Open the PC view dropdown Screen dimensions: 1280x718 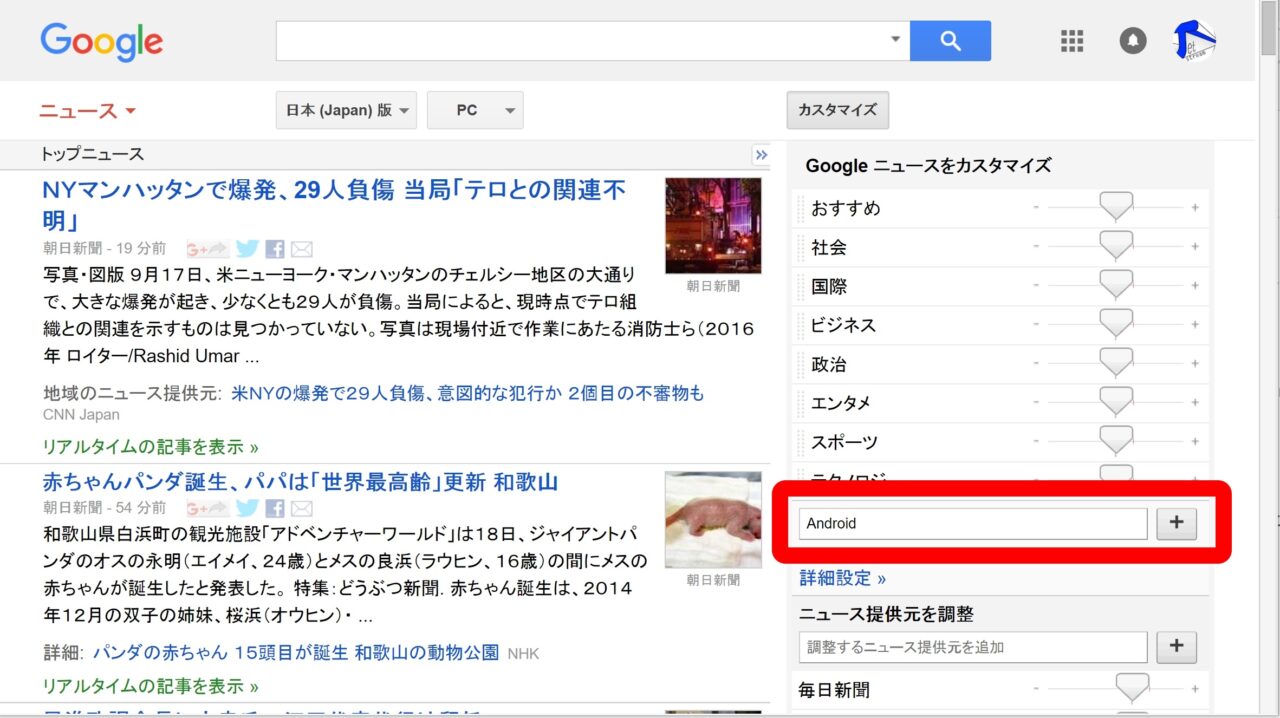click(x=475, y=111)
